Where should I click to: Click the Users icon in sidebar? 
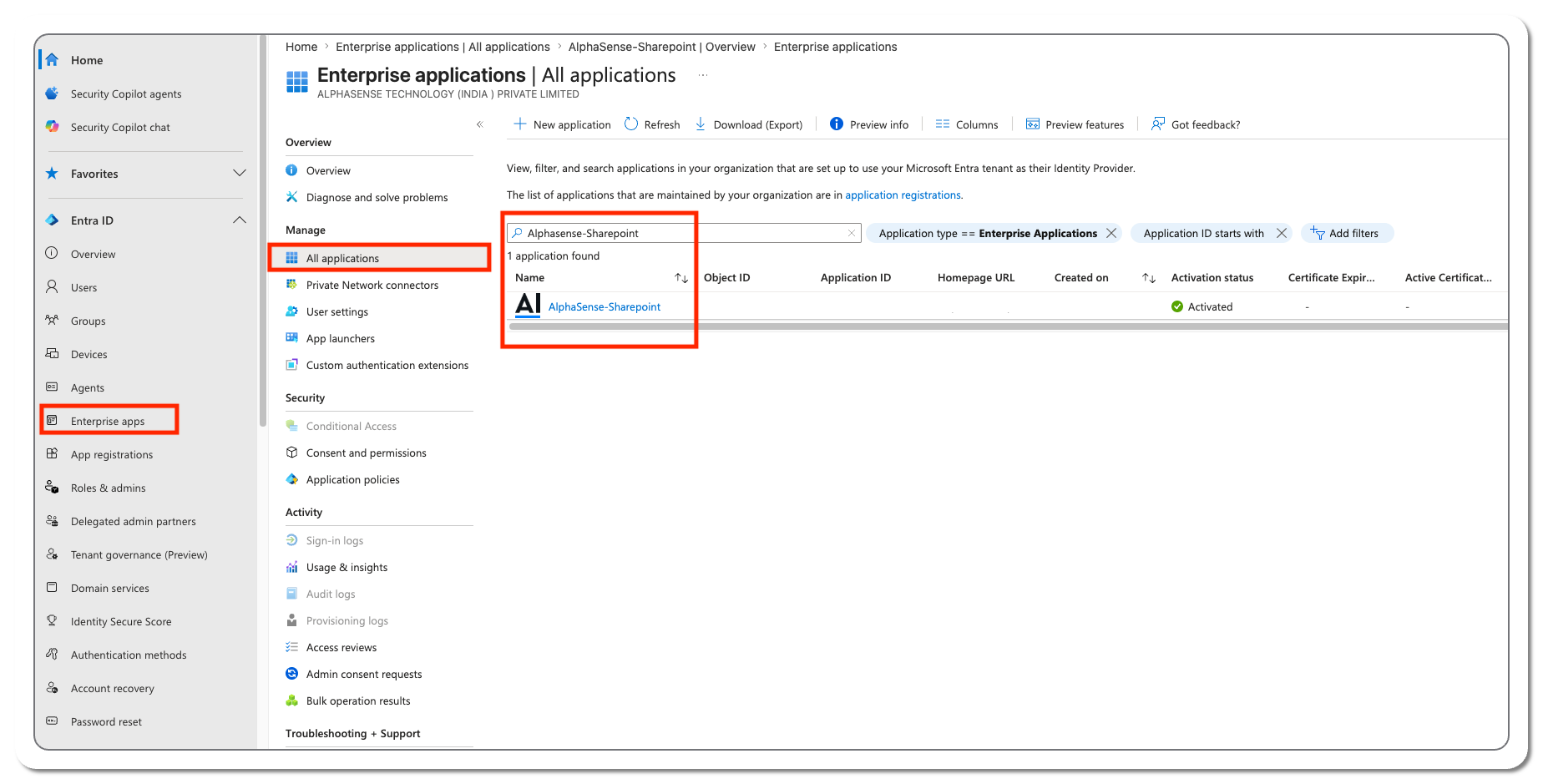click(52, 287)
